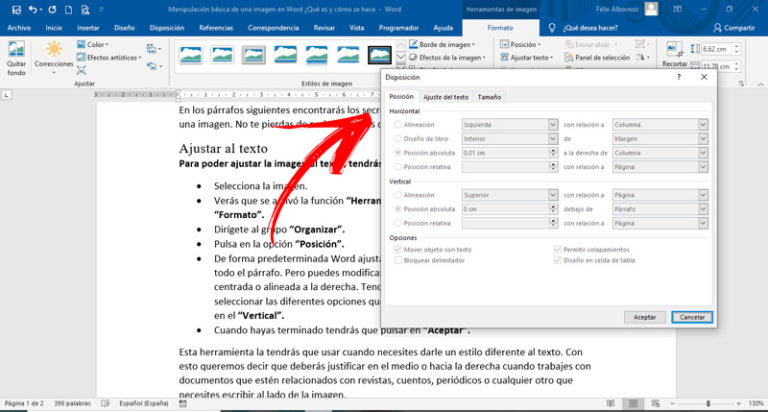Open Efectos artísticos options

[108, 58]
